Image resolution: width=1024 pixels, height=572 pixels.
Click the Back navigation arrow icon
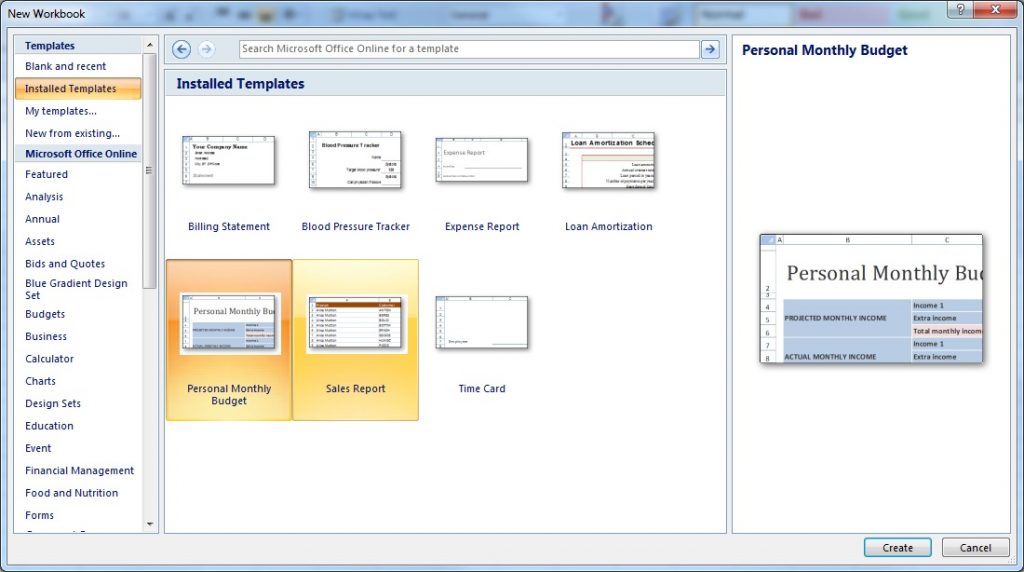pos(181,49)
